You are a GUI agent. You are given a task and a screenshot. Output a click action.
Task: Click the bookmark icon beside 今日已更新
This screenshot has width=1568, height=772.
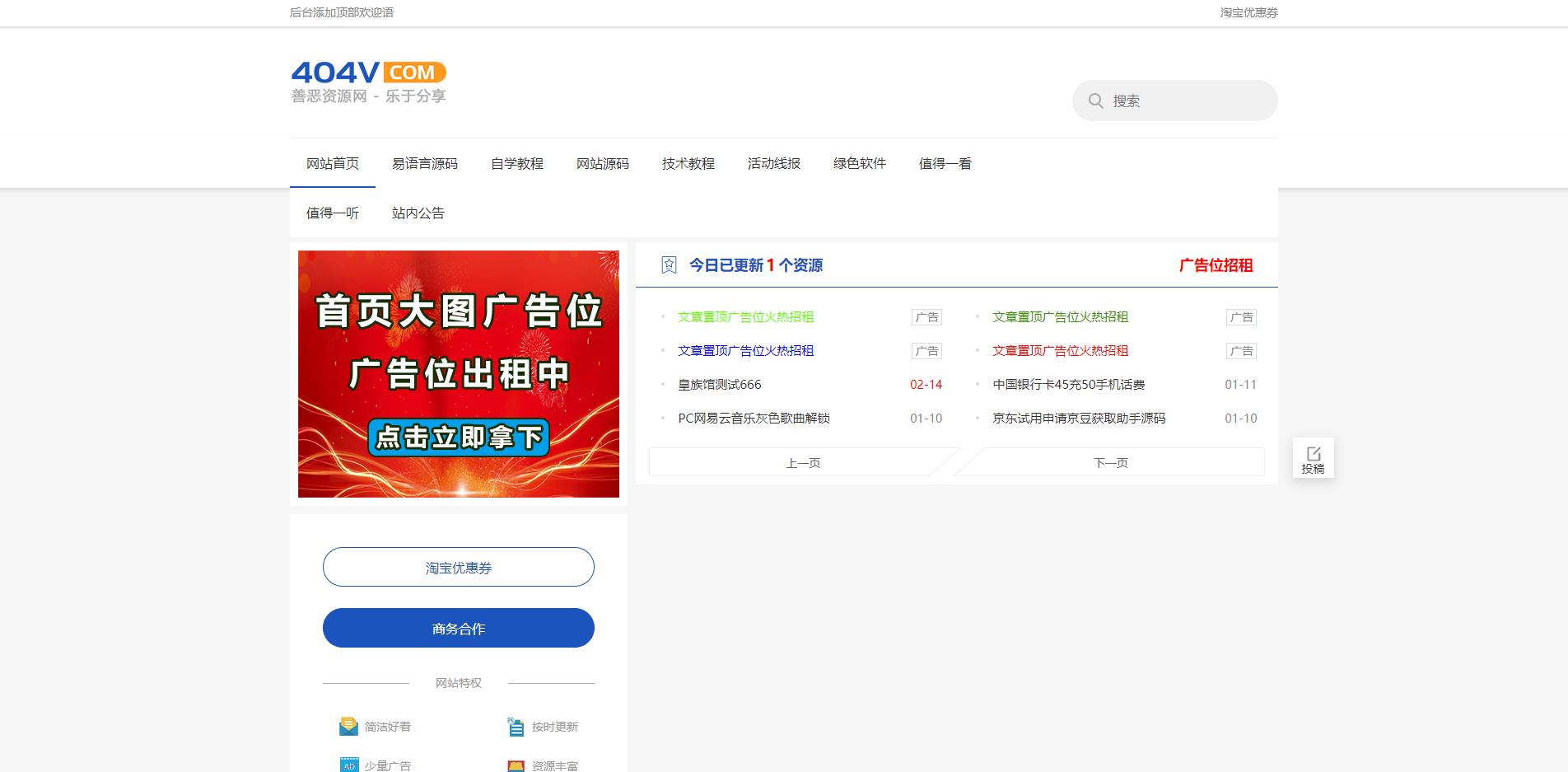669,264
